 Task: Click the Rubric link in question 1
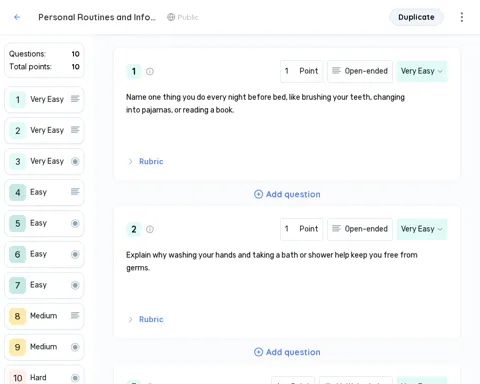(x=151, y=162)
